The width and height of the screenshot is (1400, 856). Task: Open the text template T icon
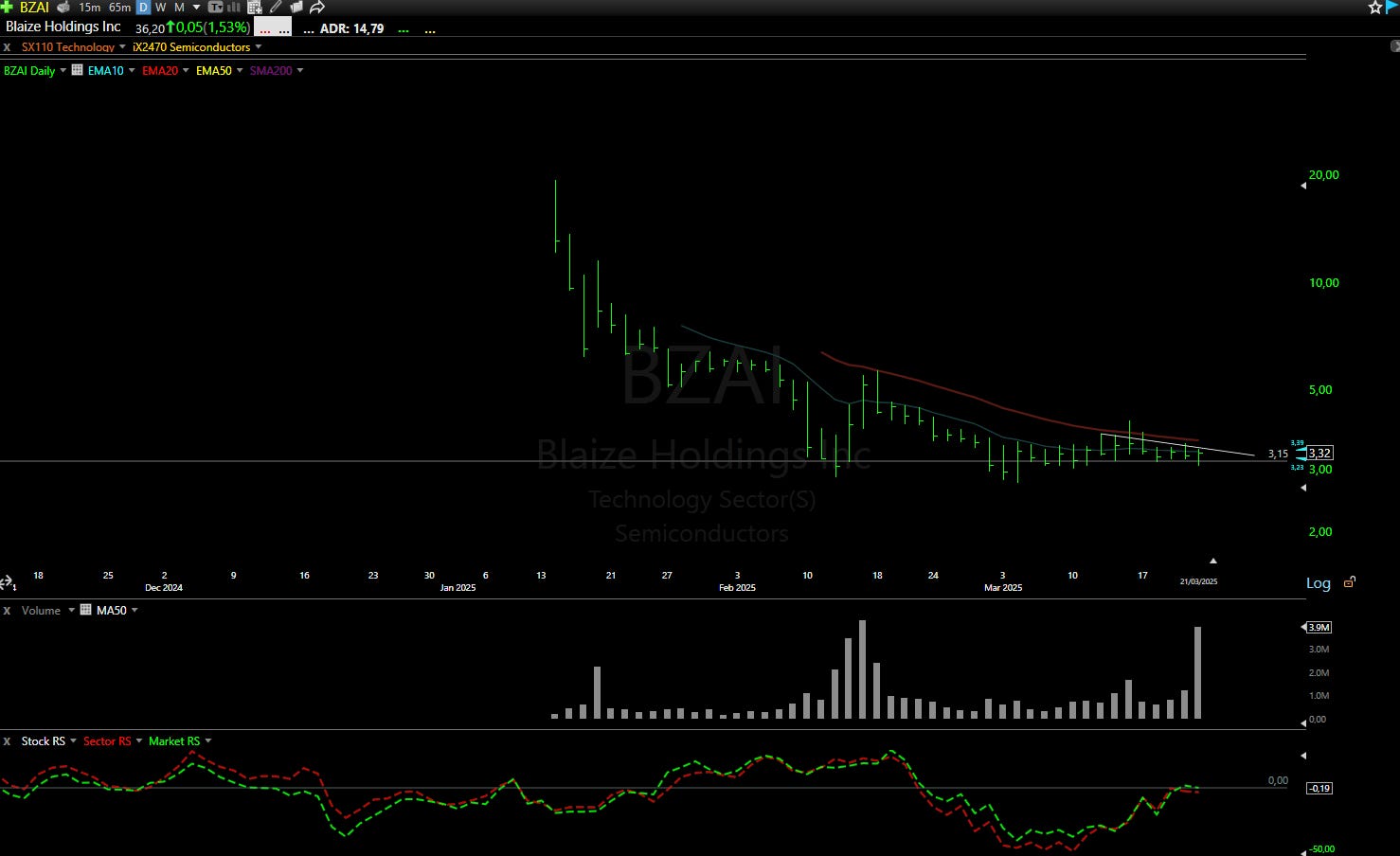215,7
